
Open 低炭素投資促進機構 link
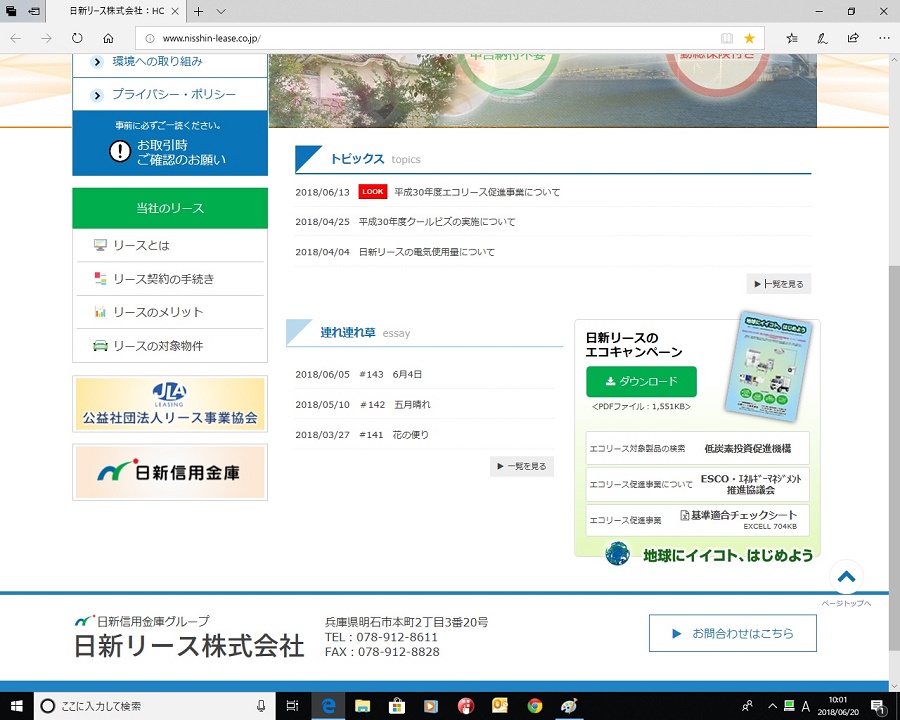697,448
